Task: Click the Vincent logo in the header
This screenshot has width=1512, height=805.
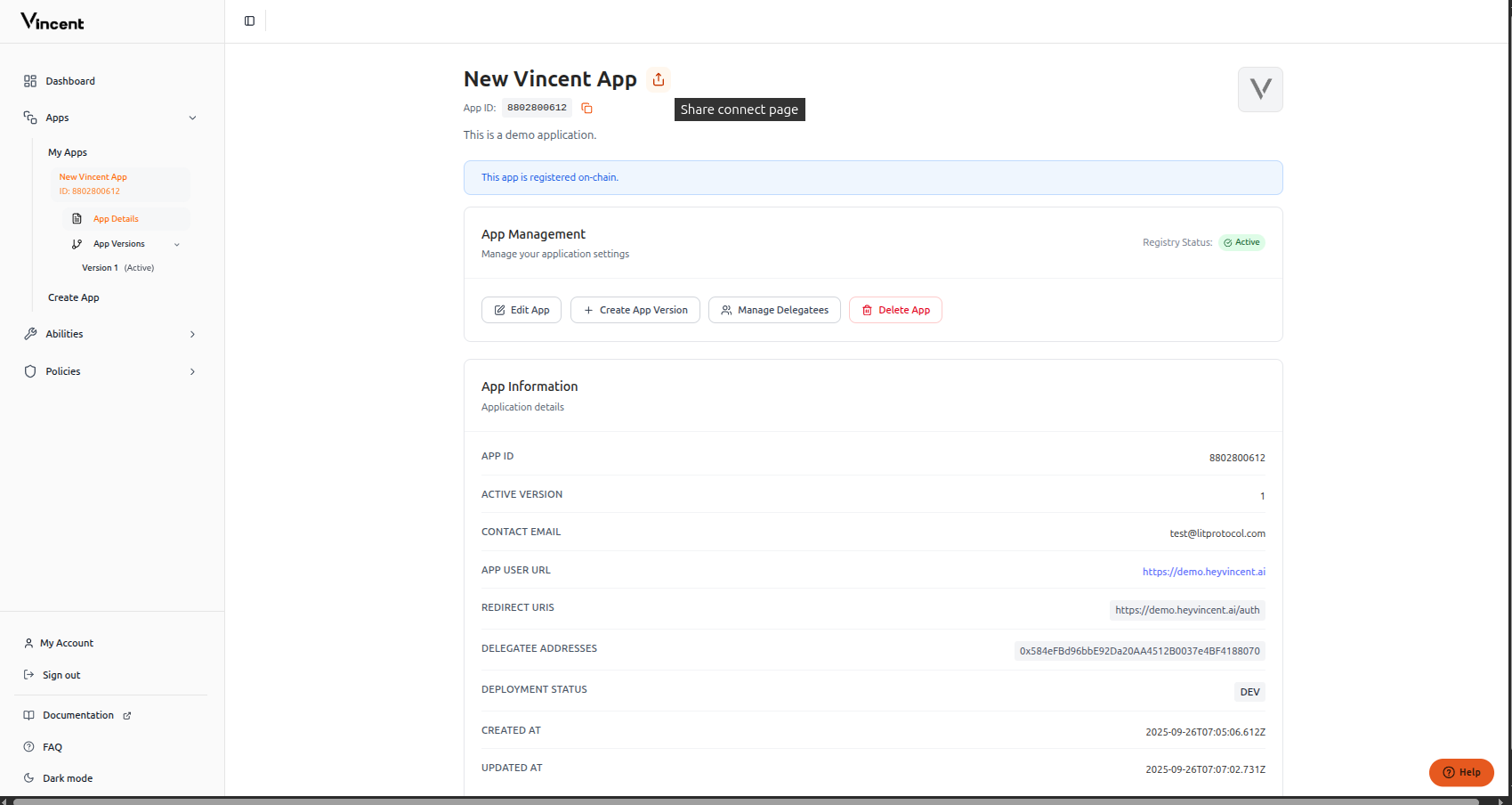Action: [51, 20]
